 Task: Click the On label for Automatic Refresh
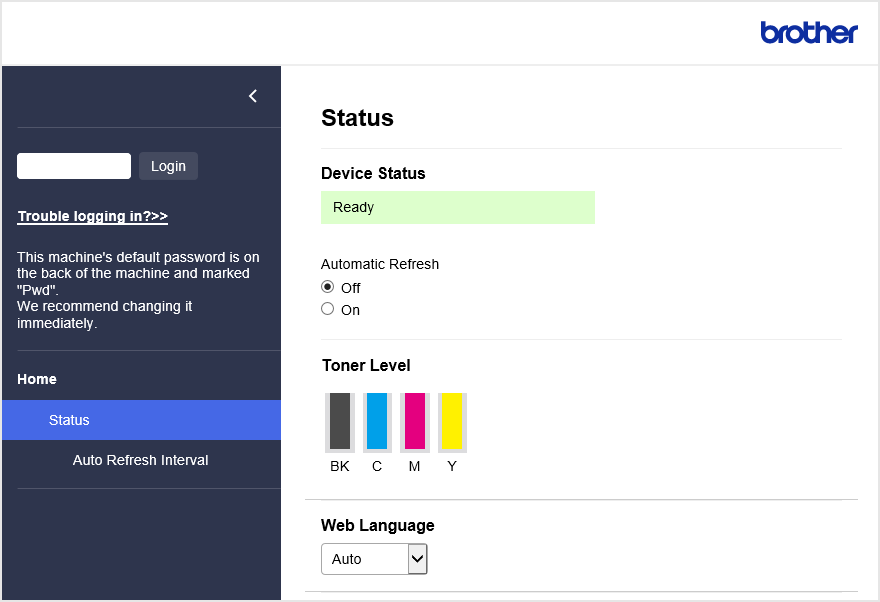click(x=350, y=310)
